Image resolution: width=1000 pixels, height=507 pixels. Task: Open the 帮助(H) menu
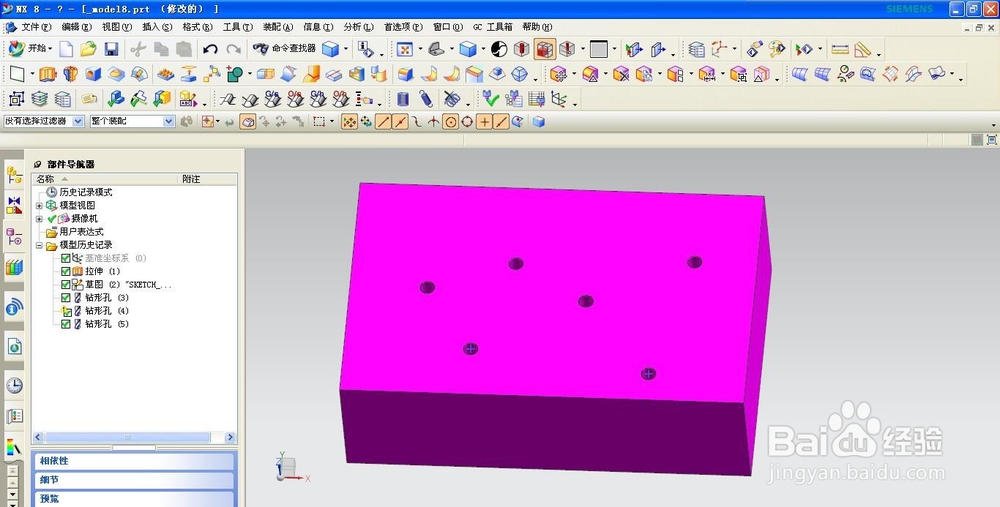(537, 27)
